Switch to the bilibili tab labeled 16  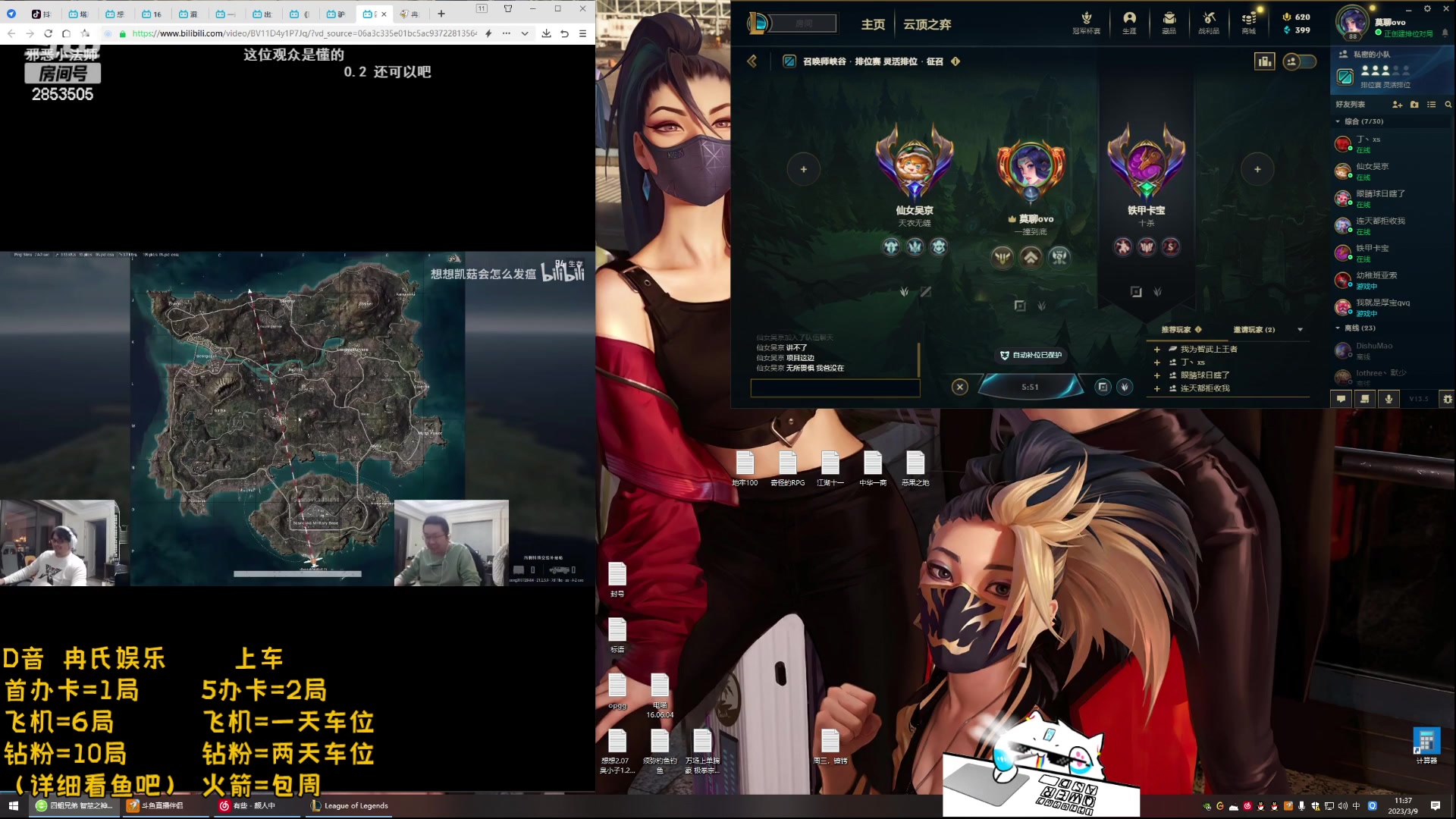point(152,14)
